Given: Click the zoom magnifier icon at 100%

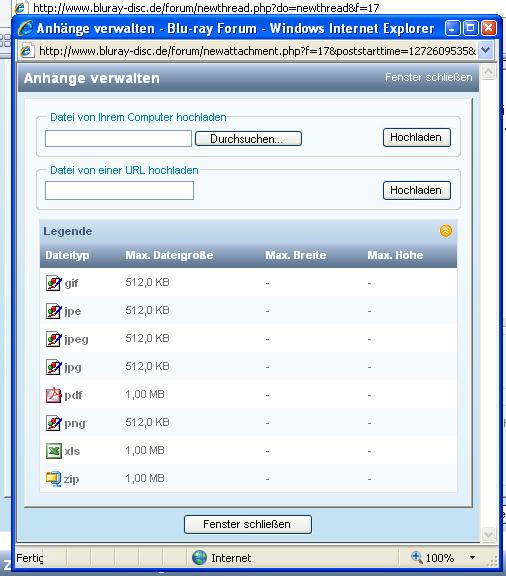Looking at the screenshot, I should click(417, 557).
